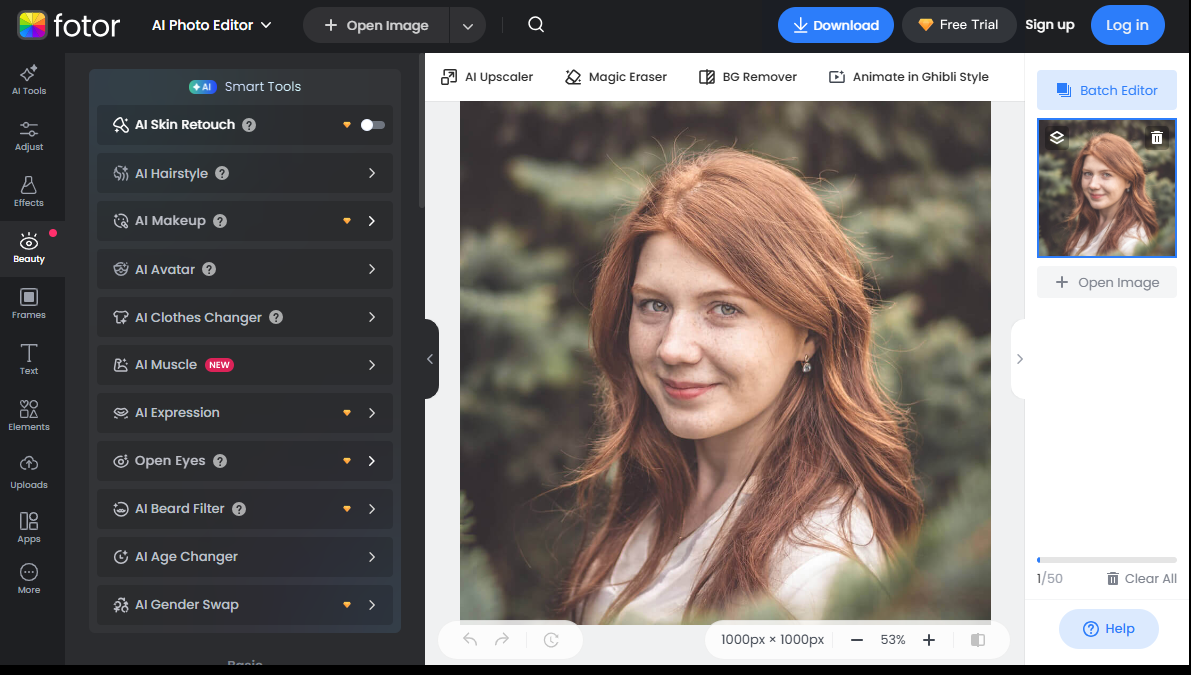Click Clear All to remove images
1191x675 pixels.
[x=1141, y=578]
